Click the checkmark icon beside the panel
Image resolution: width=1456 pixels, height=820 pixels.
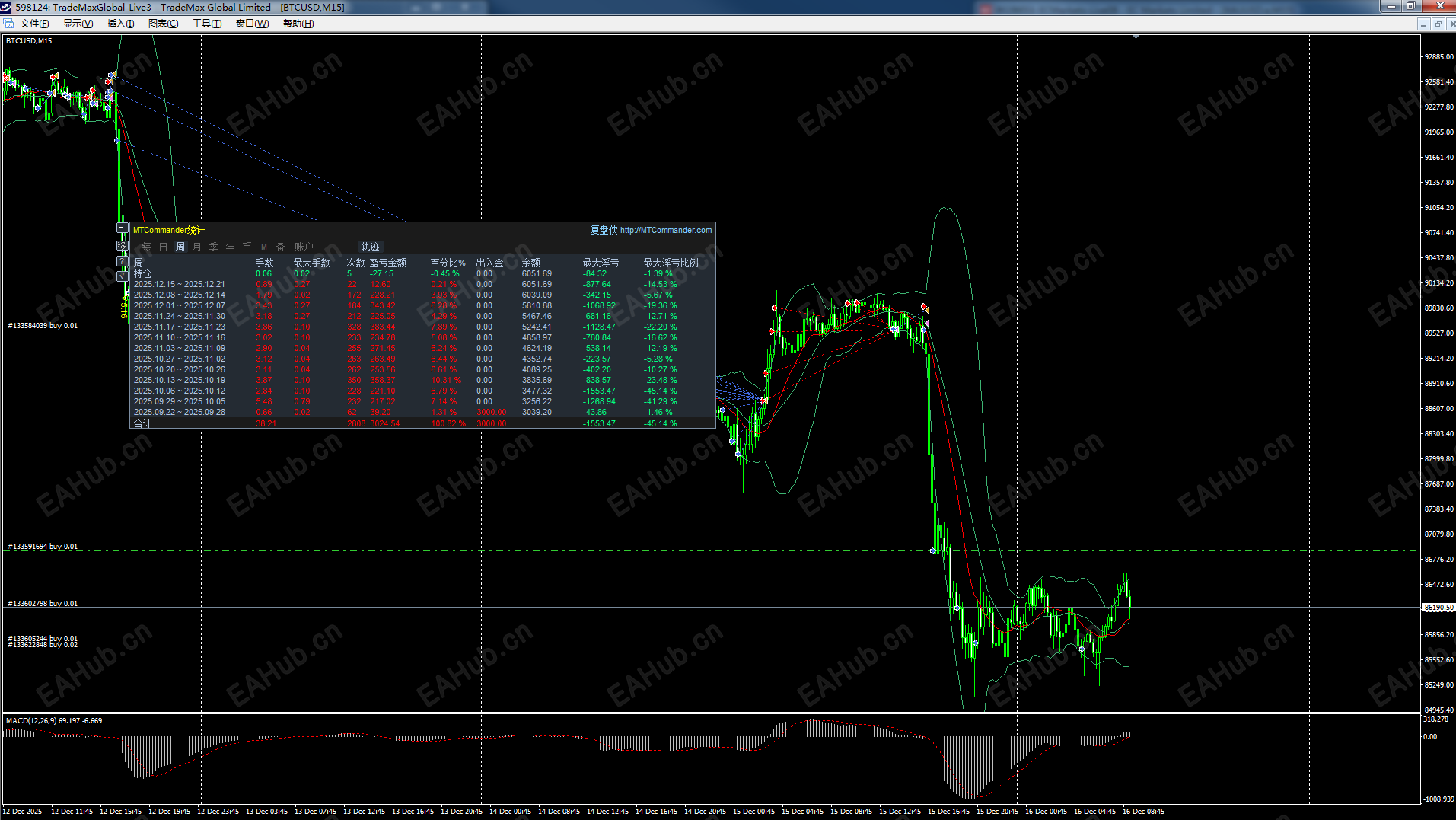pos(122,276)
